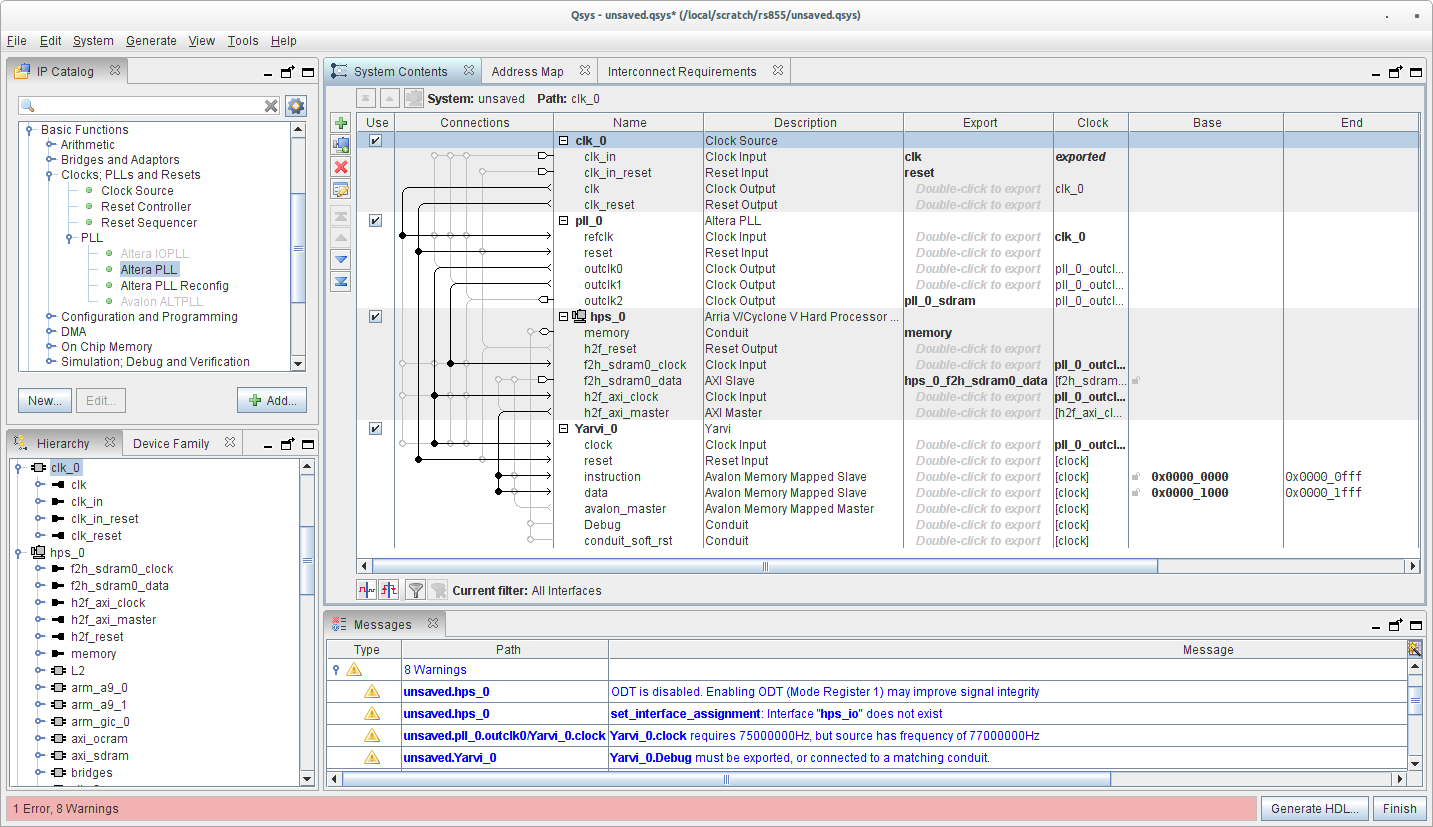
Task: Click the System Contents horizontal scrollbar
Action: (x=765, y=566)
